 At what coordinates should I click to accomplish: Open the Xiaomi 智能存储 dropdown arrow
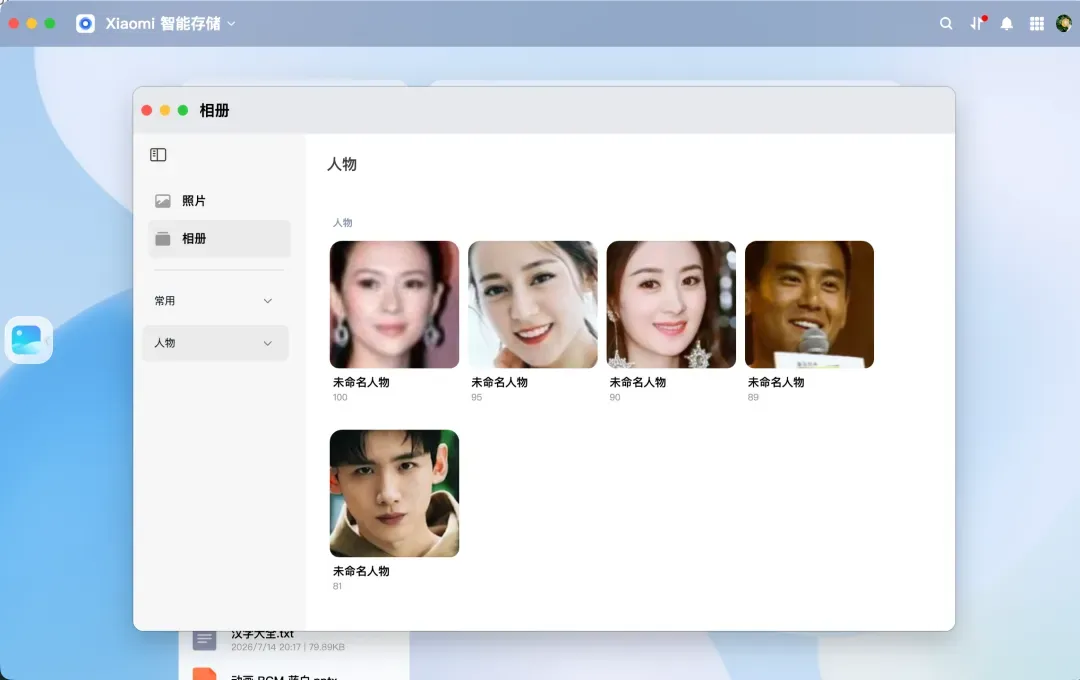(231, 23)
